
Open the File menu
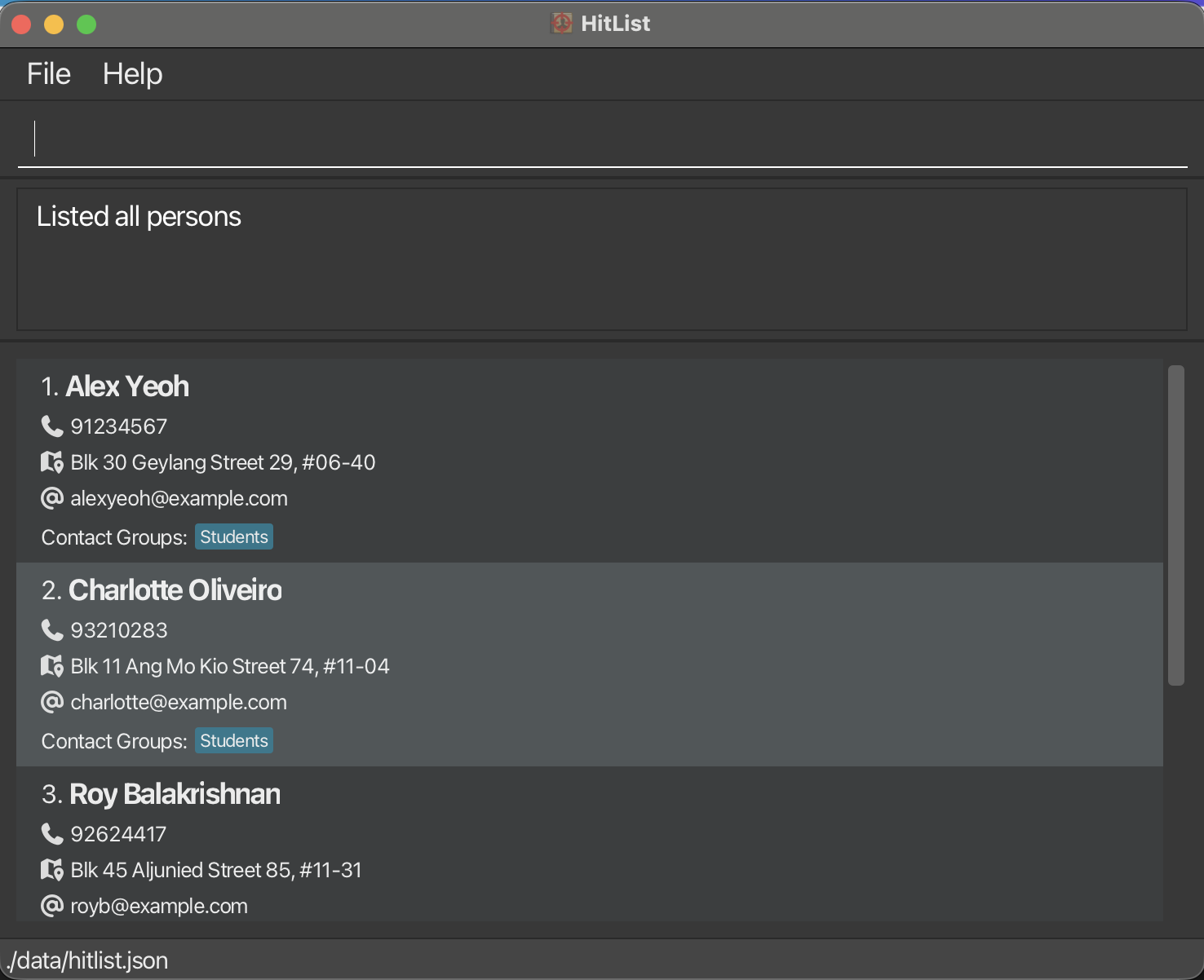[x=49, y=74]
